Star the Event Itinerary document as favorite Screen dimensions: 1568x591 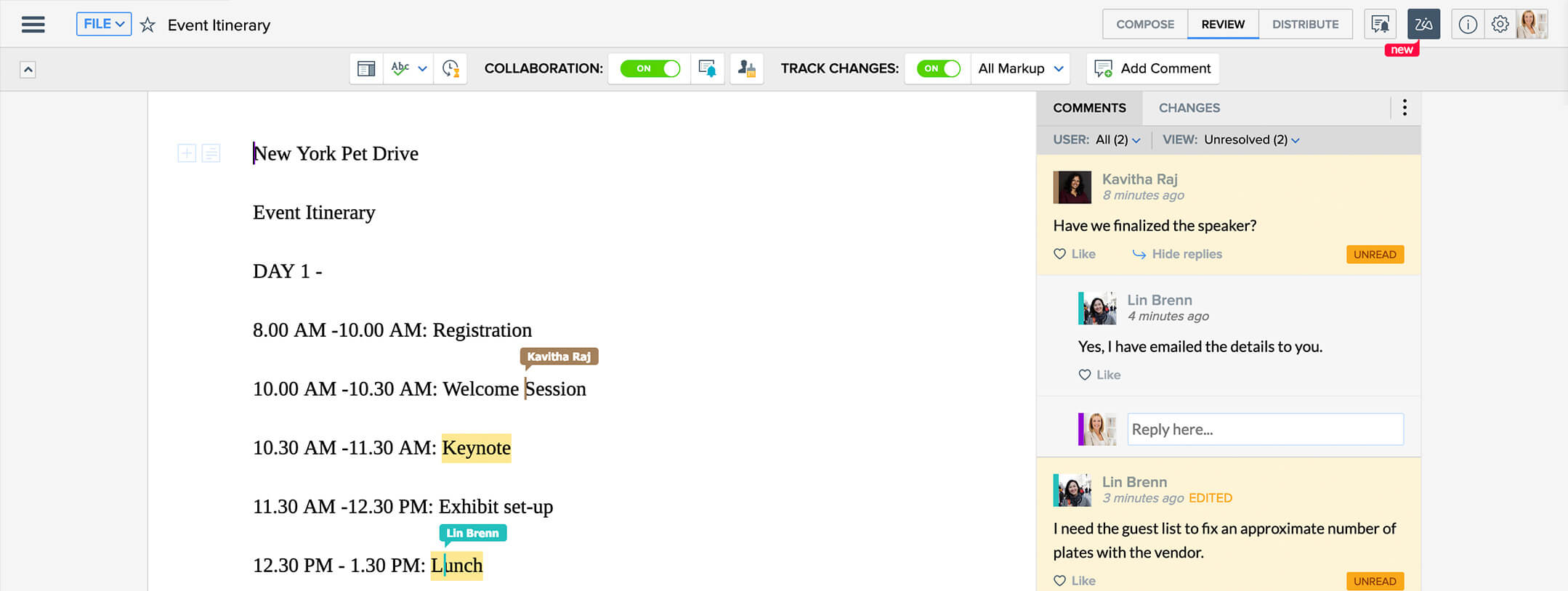(x=147, y=25)
